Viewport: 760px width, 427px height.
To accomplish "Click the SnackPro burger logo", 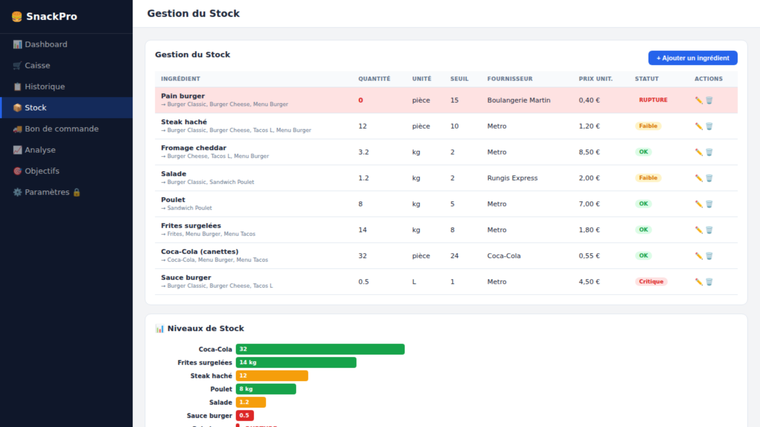I will pyautogui.click(x=16, y=17).
